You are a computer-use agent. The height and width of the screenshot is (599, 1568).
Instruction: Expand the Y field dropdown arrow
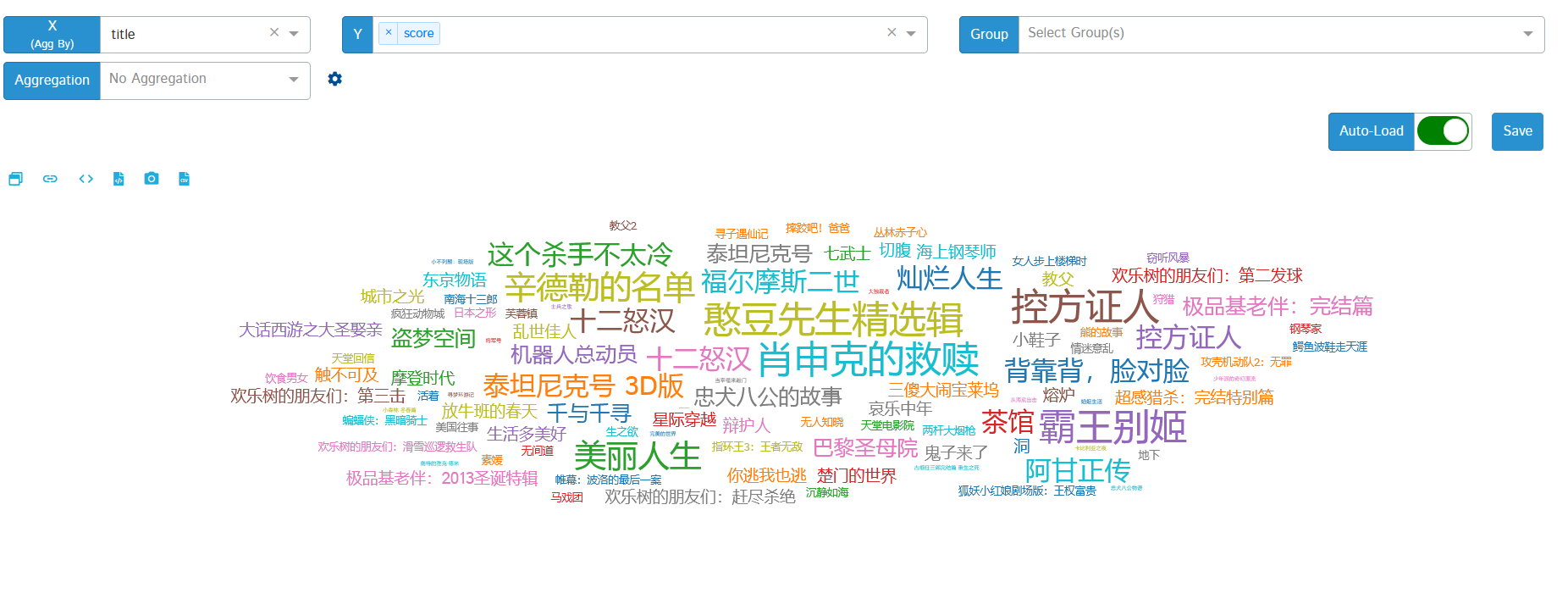point(911,34)
